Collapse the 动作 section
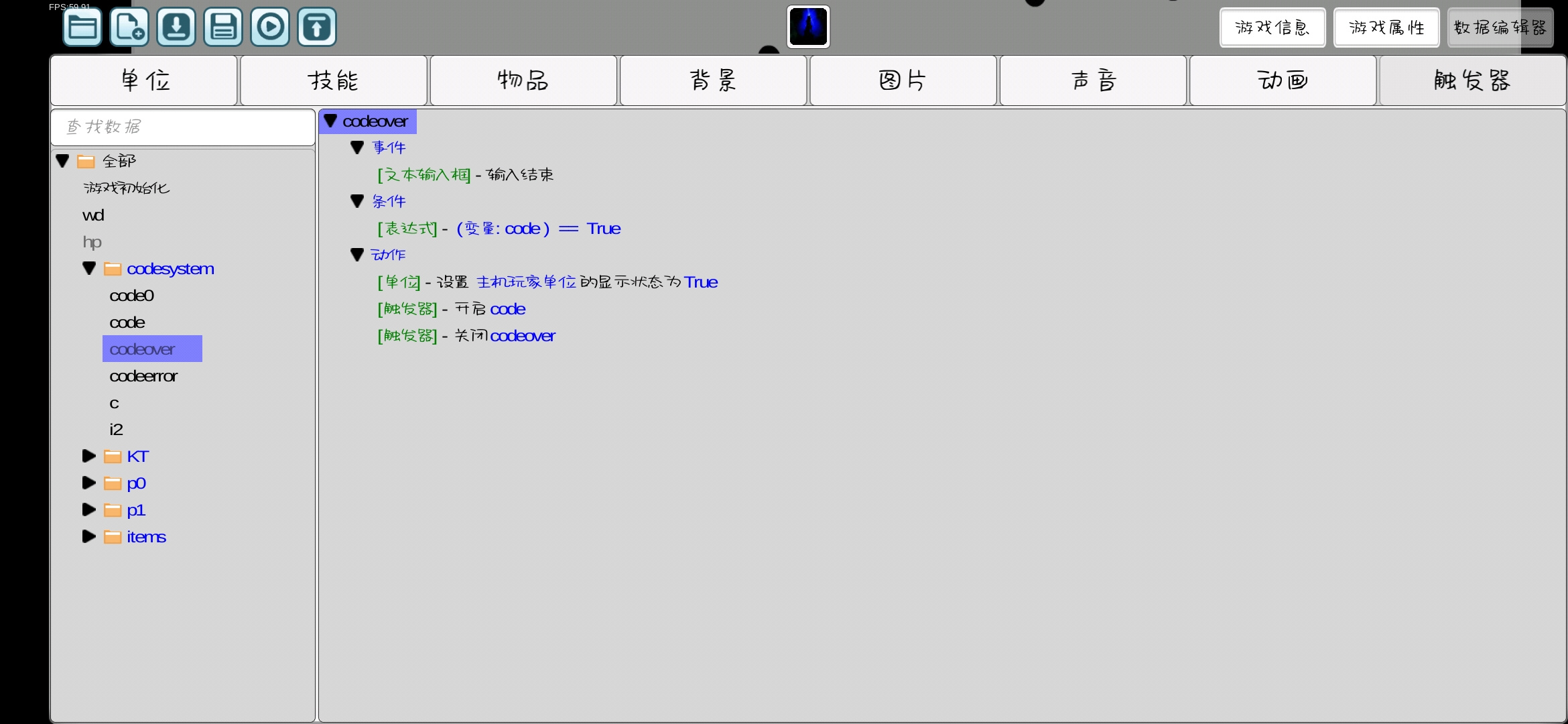The height and width of the screenshot is (724, 1568). (357, 255)
